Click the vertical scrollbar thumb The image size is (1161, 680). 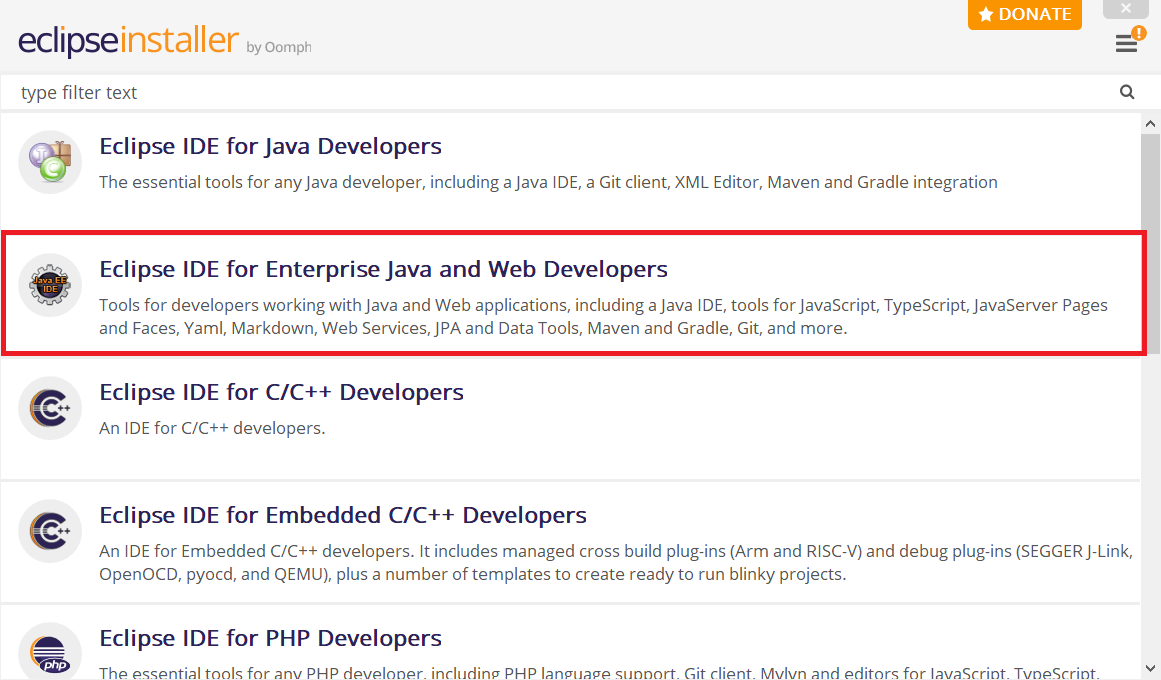coord(1150,244)
